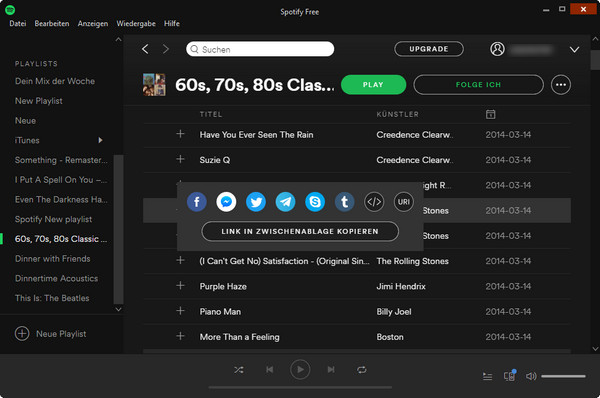Start playback with the play circle
Screen dimensions: 600x398
[x=300, y=369]
